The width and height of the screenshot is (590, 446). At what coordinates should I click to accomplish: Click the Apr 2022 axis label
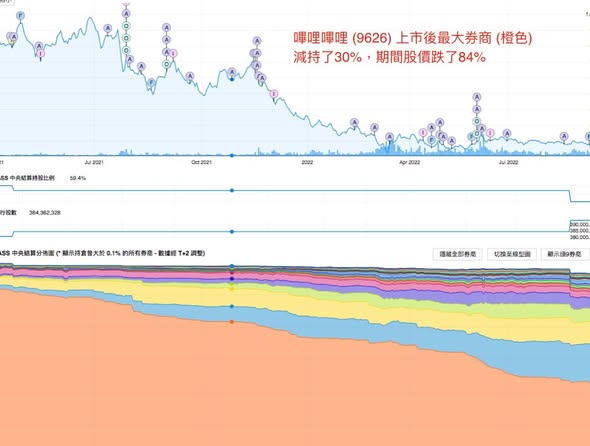tap(410, 162)
